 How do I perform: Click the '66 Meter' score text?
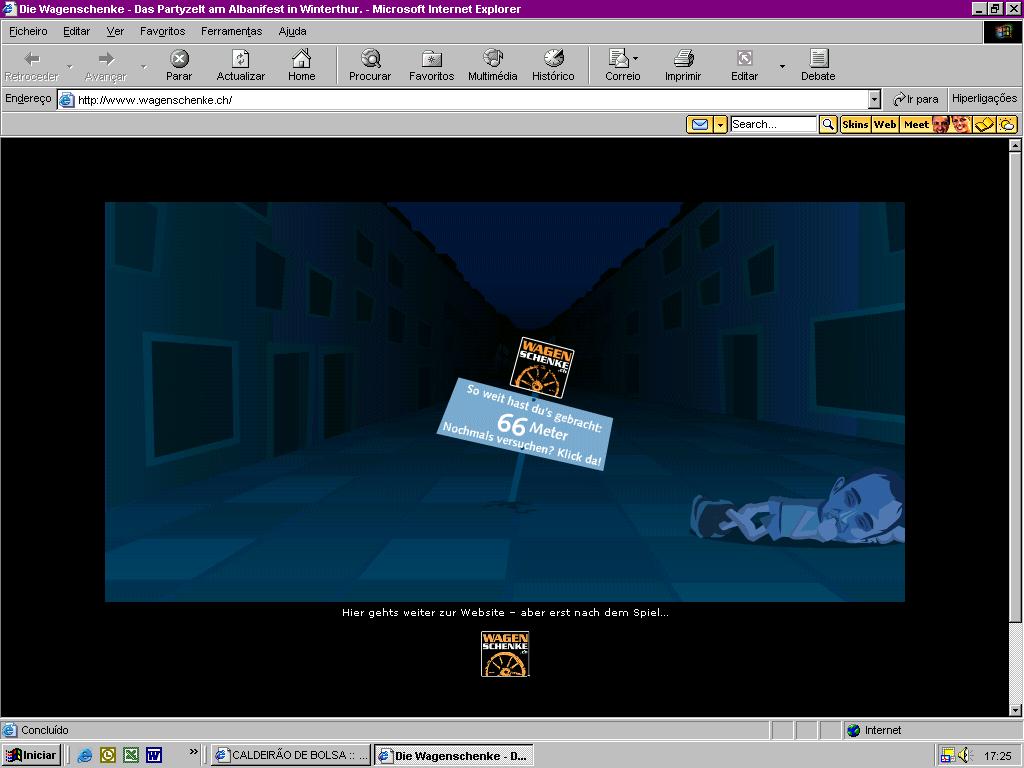[532, 426]
